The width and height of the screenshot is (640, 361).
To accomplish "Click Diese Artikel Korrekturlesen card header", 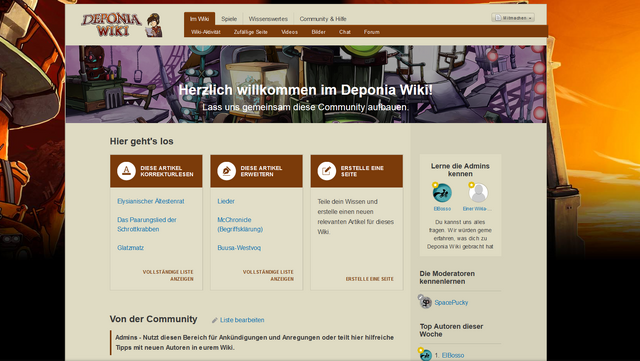I will [156, 171].
